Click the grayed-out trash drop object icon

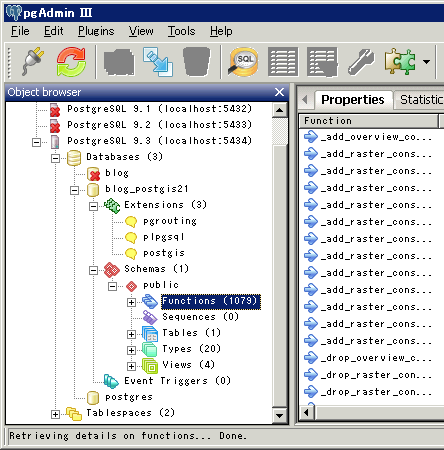pos(197,62)
